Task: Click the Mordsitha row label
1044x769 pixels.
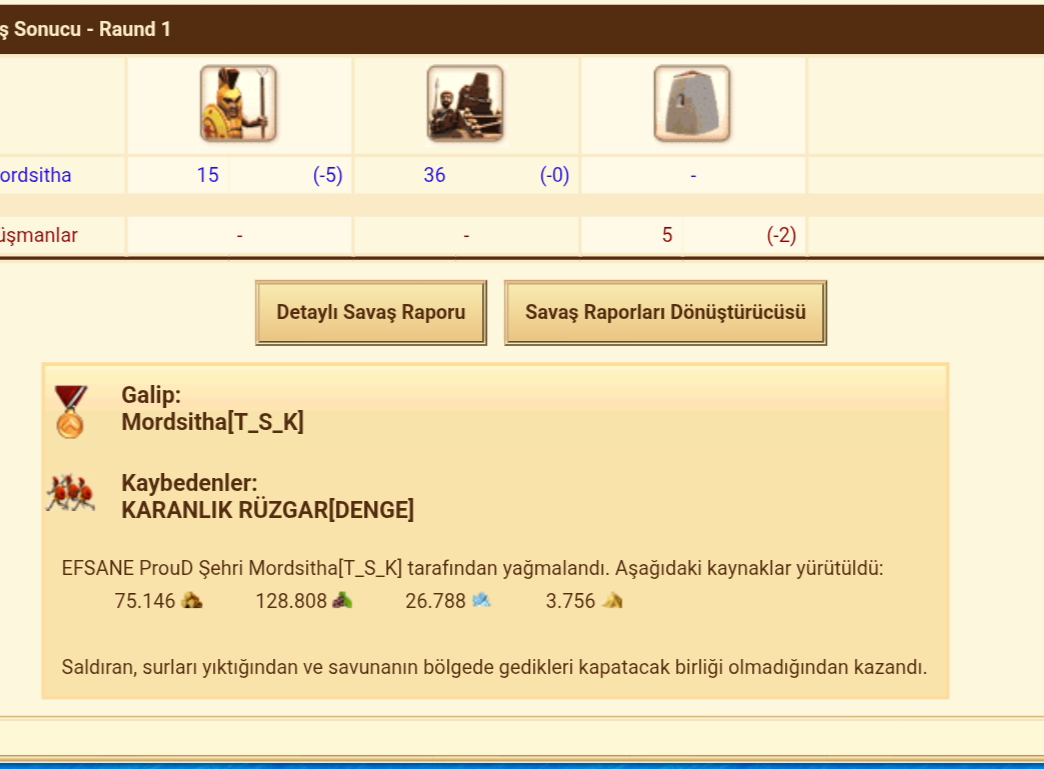Action: (35, 175)
